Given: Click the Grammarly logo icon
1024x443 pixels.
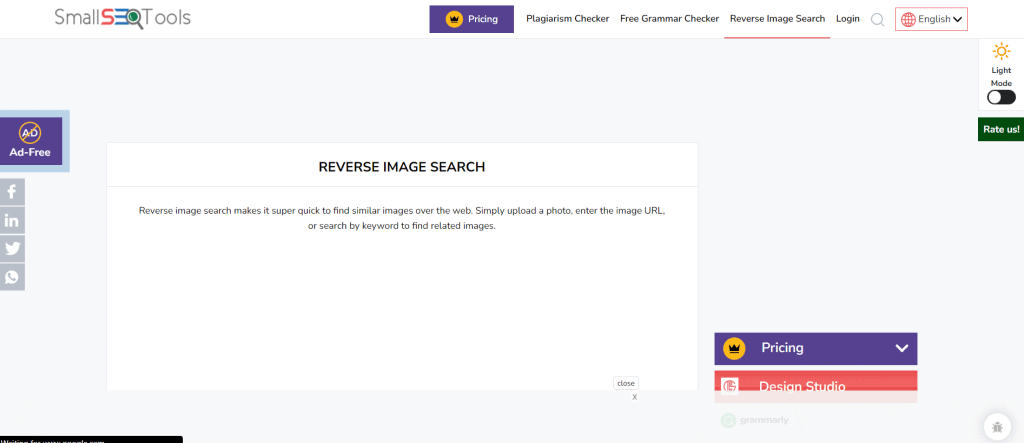Looking at the screenshot, I should click(x=728, y=420).
